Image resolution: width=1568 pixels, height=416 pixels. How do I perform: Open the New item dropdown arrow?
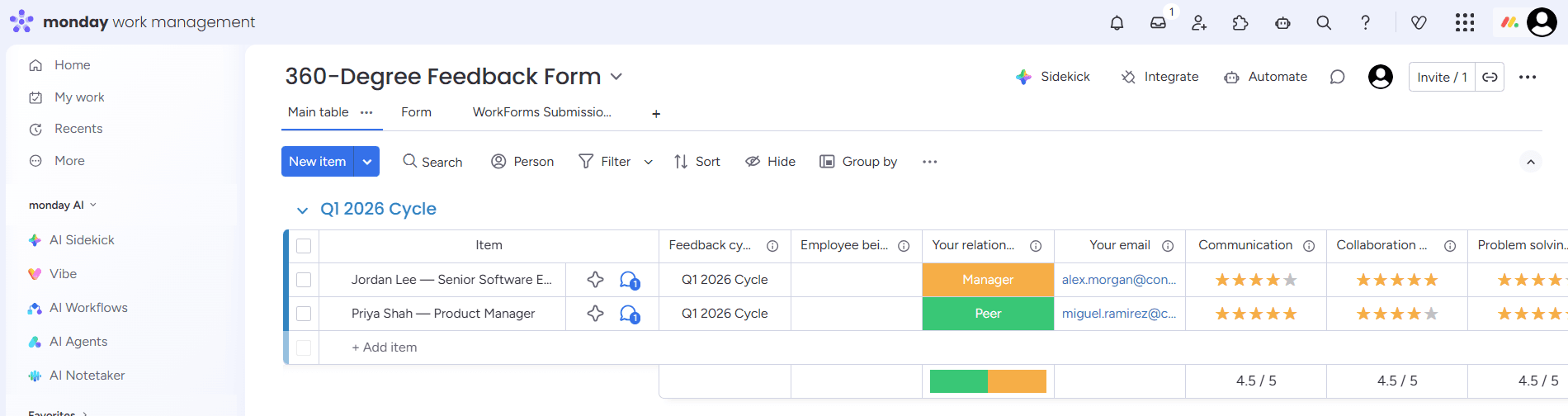pyautogui.click(x=367, y=162)
